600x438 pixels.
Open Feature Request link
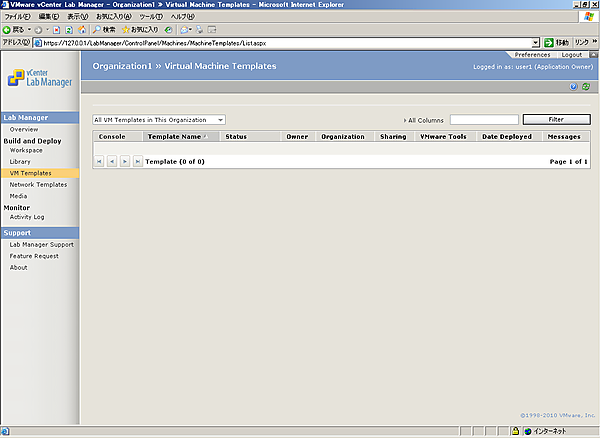click(x=34, y=256)
